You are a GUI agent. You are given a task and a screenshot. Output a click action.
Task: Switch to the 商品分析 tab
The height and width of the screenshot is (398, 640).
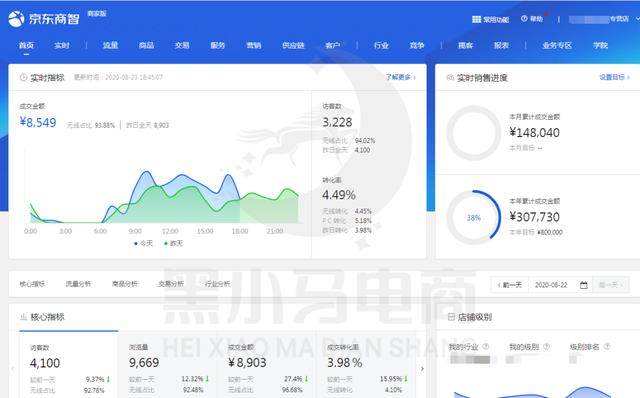coord(124,284)
